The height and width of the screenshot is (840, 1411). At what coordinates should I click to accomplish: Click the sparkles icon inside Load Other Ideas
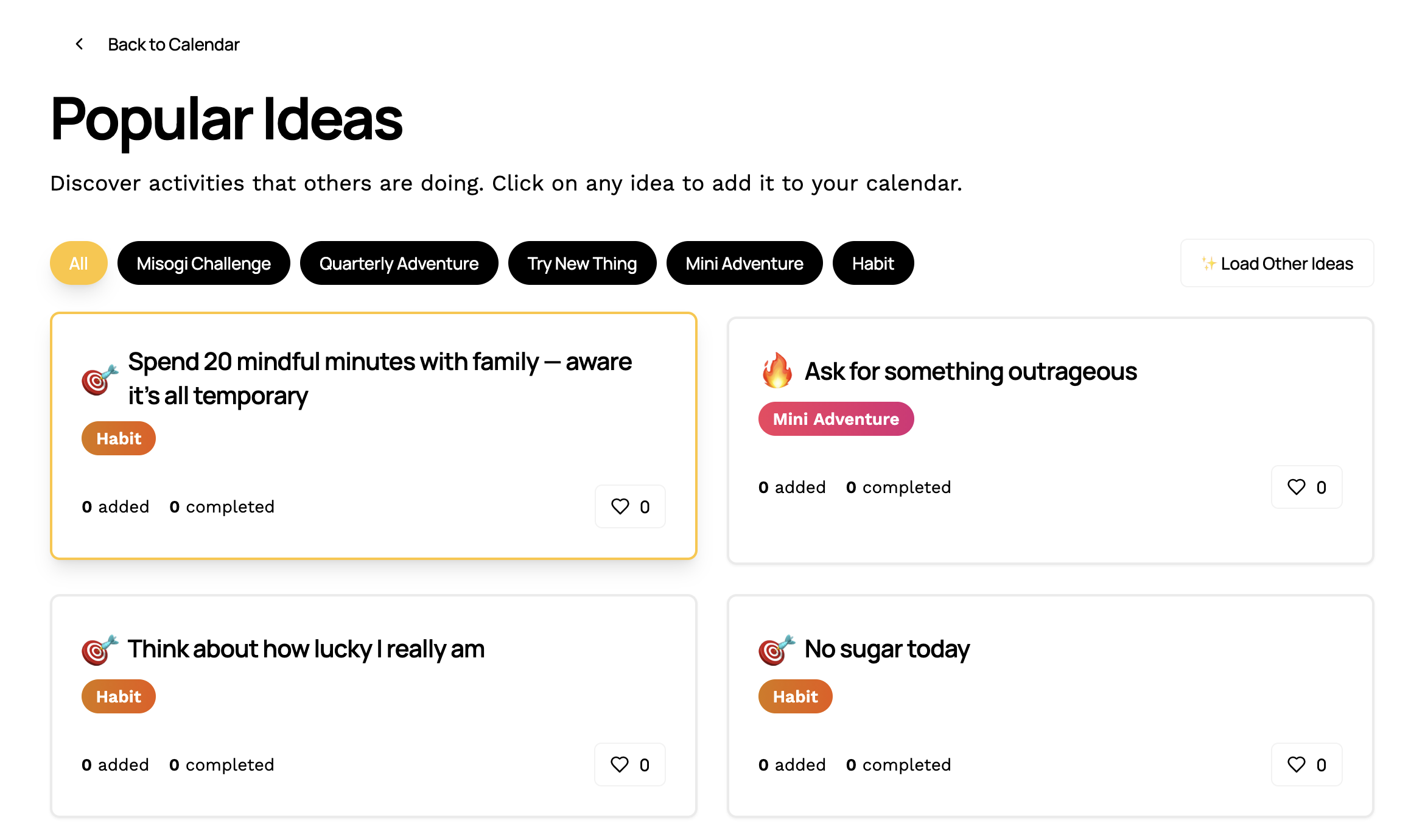point(1209,263)
